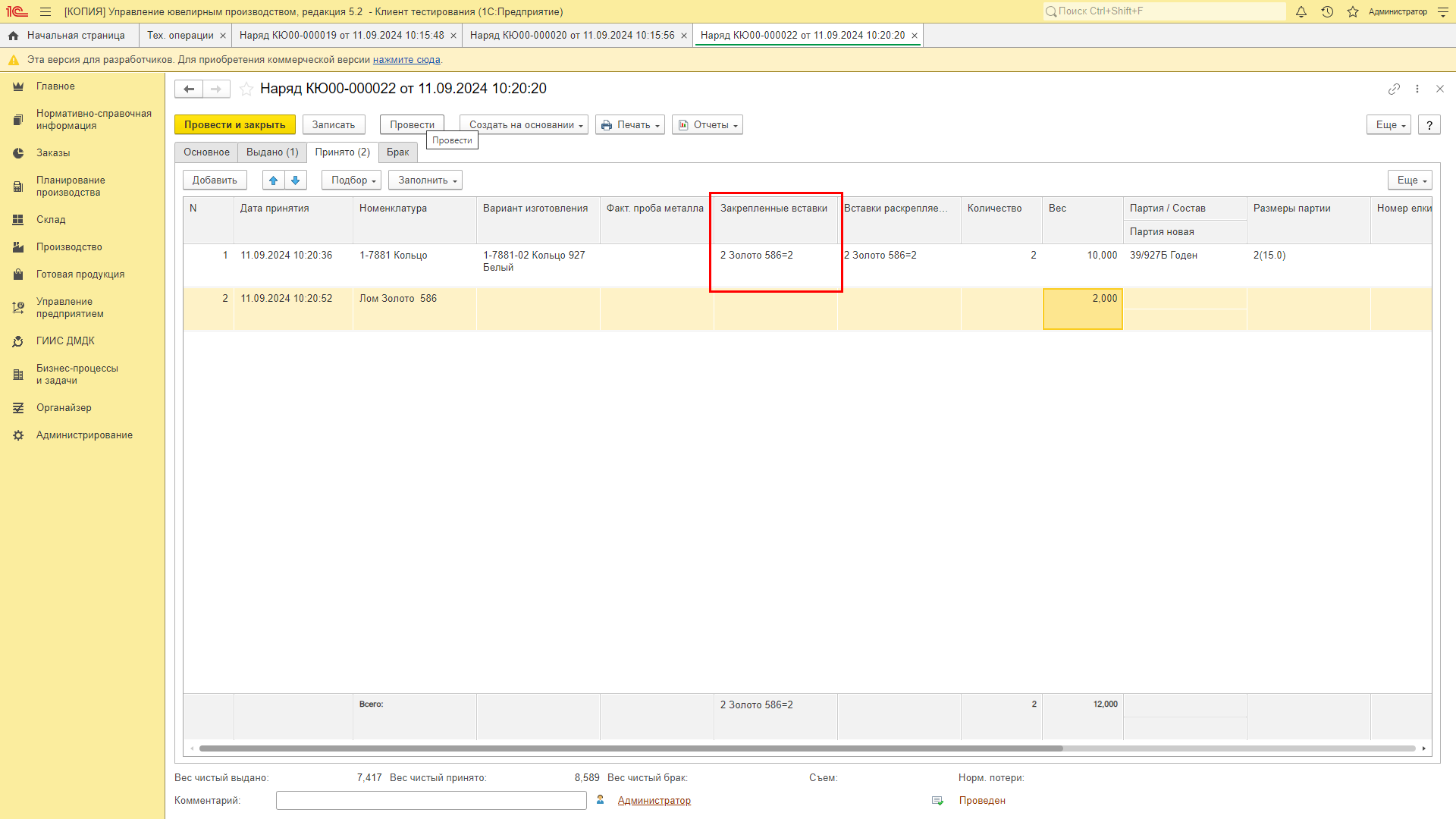Viewport: 1456px width, 819px height.
Task: Click the Комментарий input field
Action: (x=431, y=801)
